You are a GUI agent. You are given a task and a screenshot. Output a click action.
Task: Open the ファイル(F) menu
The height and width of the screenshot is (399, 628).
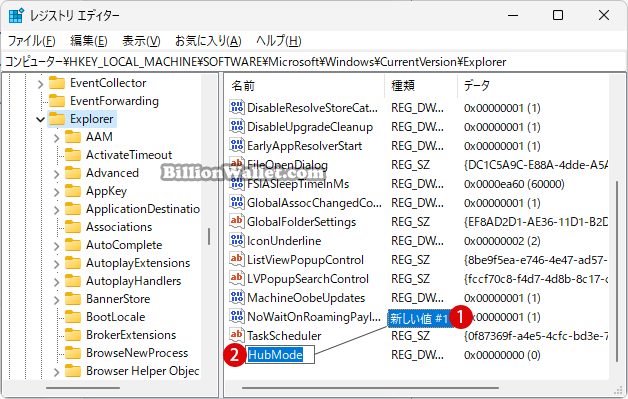[32, 41]
